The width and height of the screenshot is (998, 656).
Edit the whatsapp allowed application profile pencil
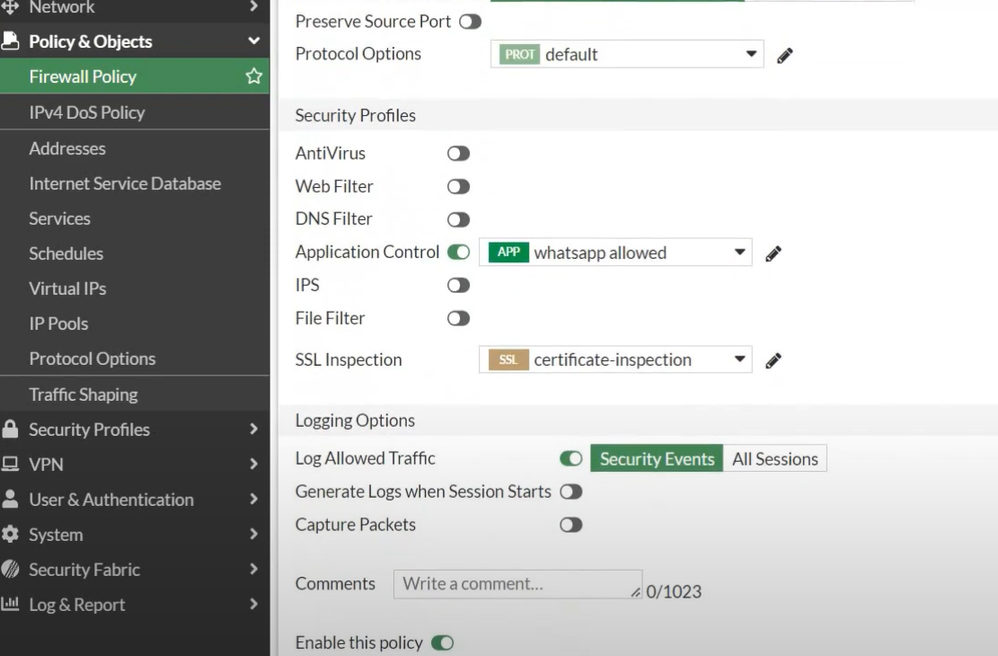coord(773,254)
